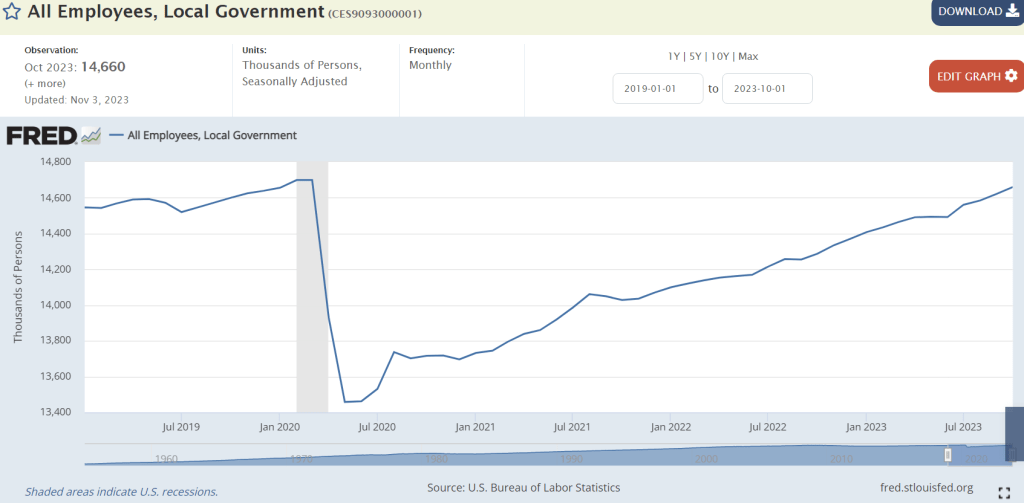Click the end date field 2023-10-01

(x=767, y=88)
